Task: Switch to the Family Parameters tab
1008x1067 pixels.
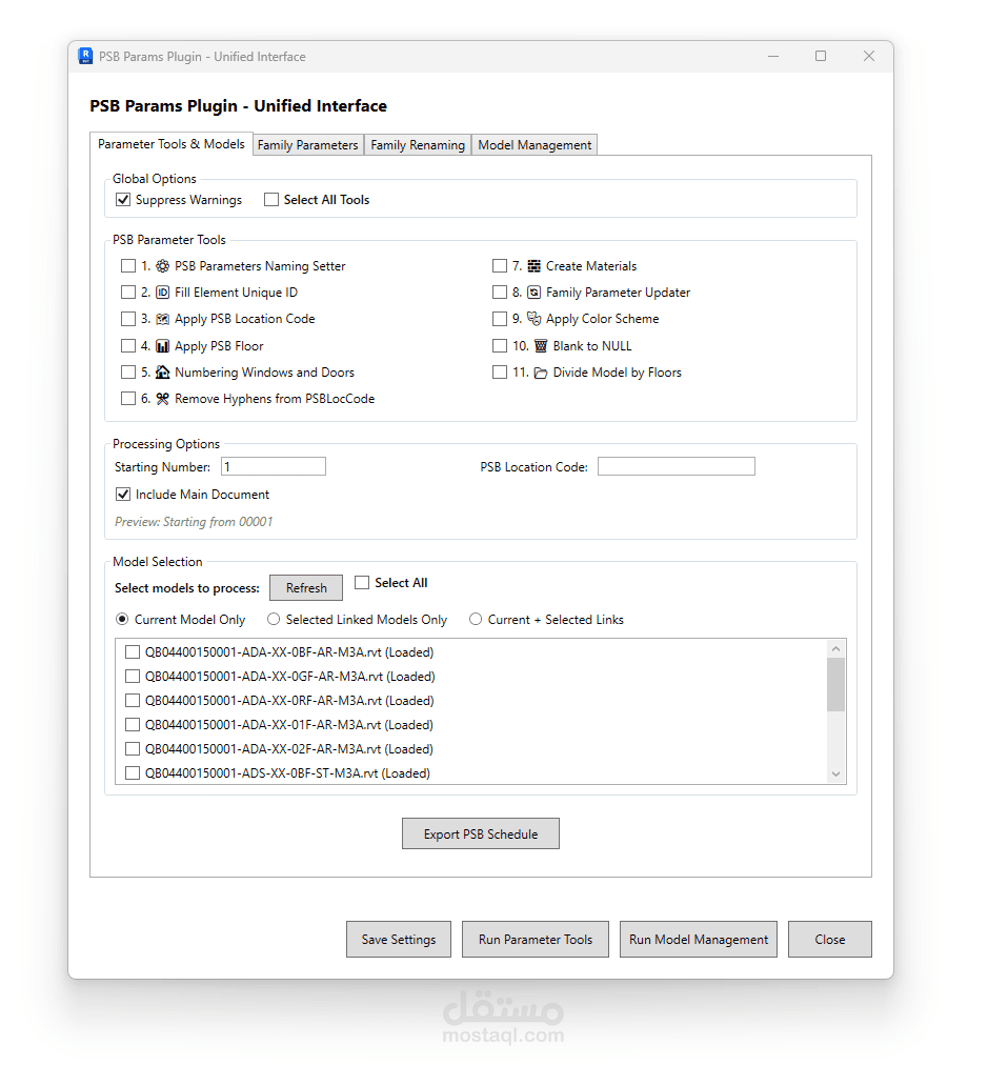Action: click(x=307, y=145)
